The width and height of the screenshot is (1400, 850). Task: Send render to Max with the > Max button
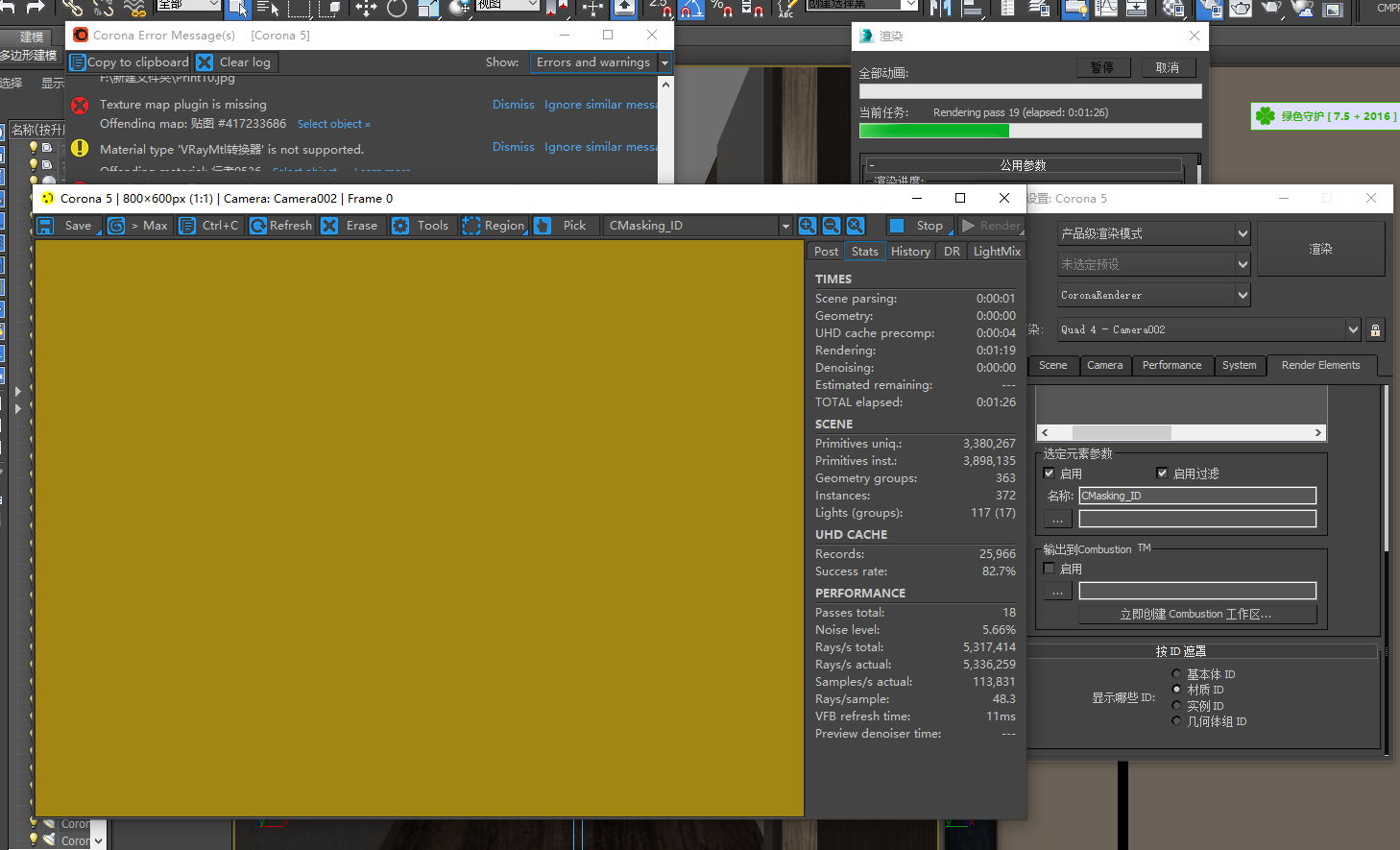pos(138,226)
